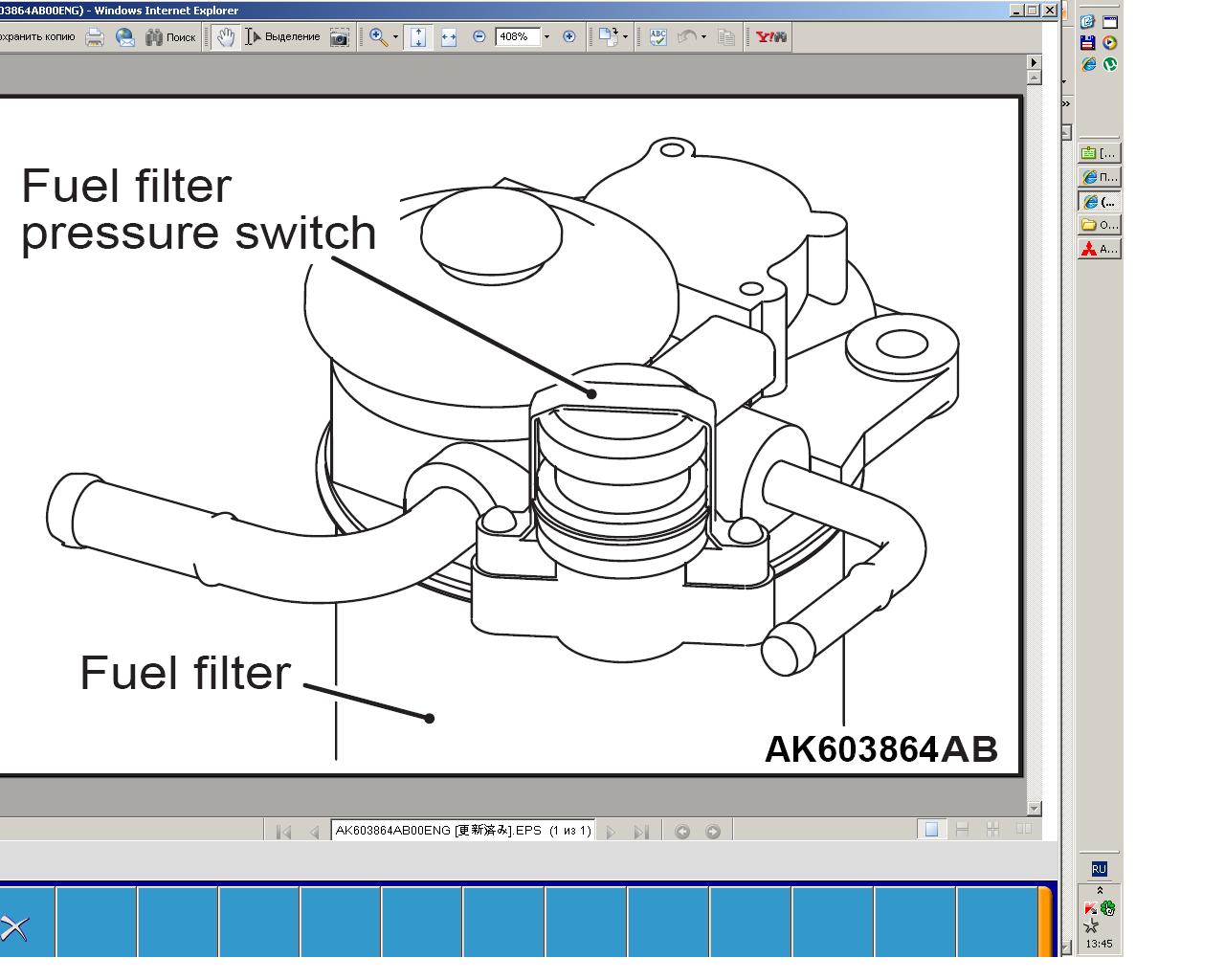
Task: Click the spell check ABC icon
Action: (657, 37)
